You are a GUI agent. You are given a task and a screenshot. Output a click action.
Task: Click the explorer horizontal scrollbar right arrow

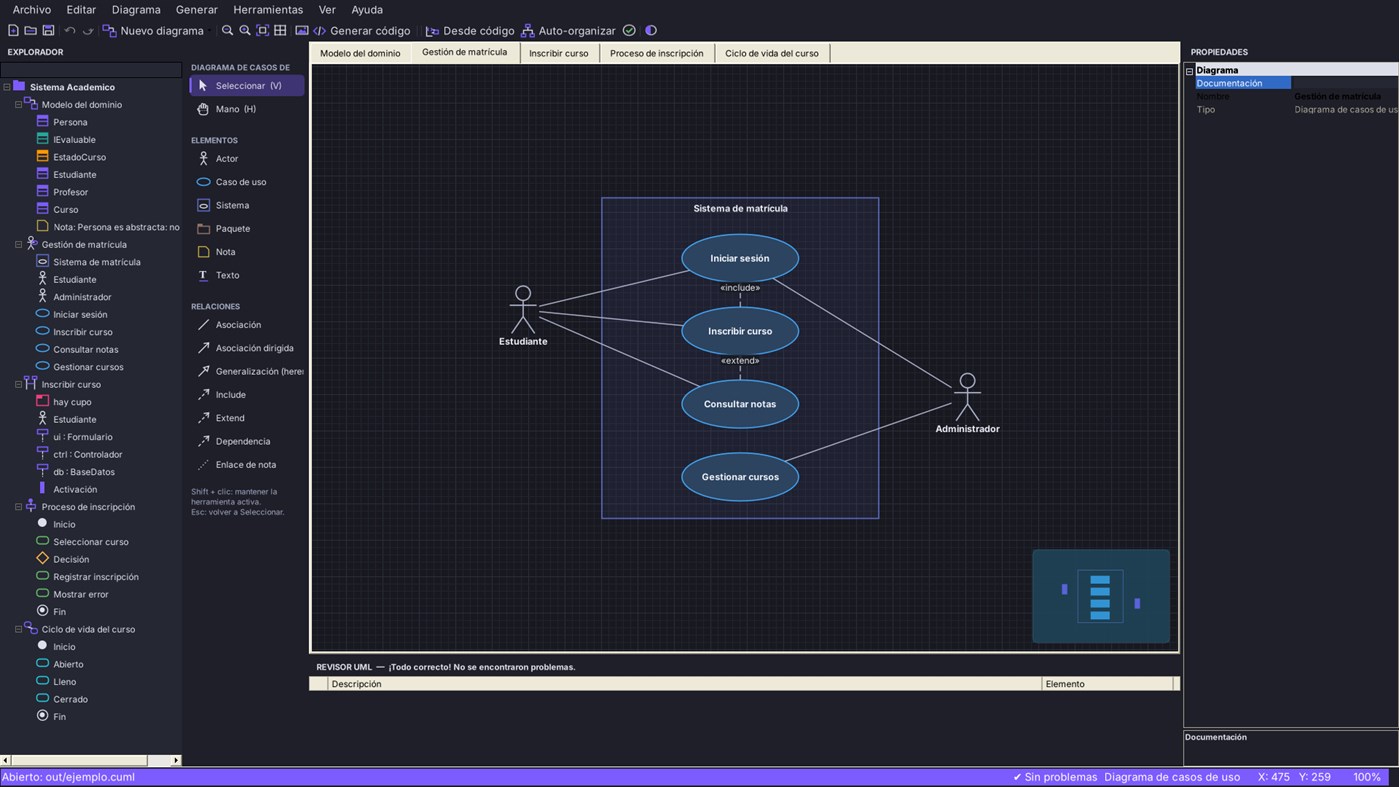point(176,760)
